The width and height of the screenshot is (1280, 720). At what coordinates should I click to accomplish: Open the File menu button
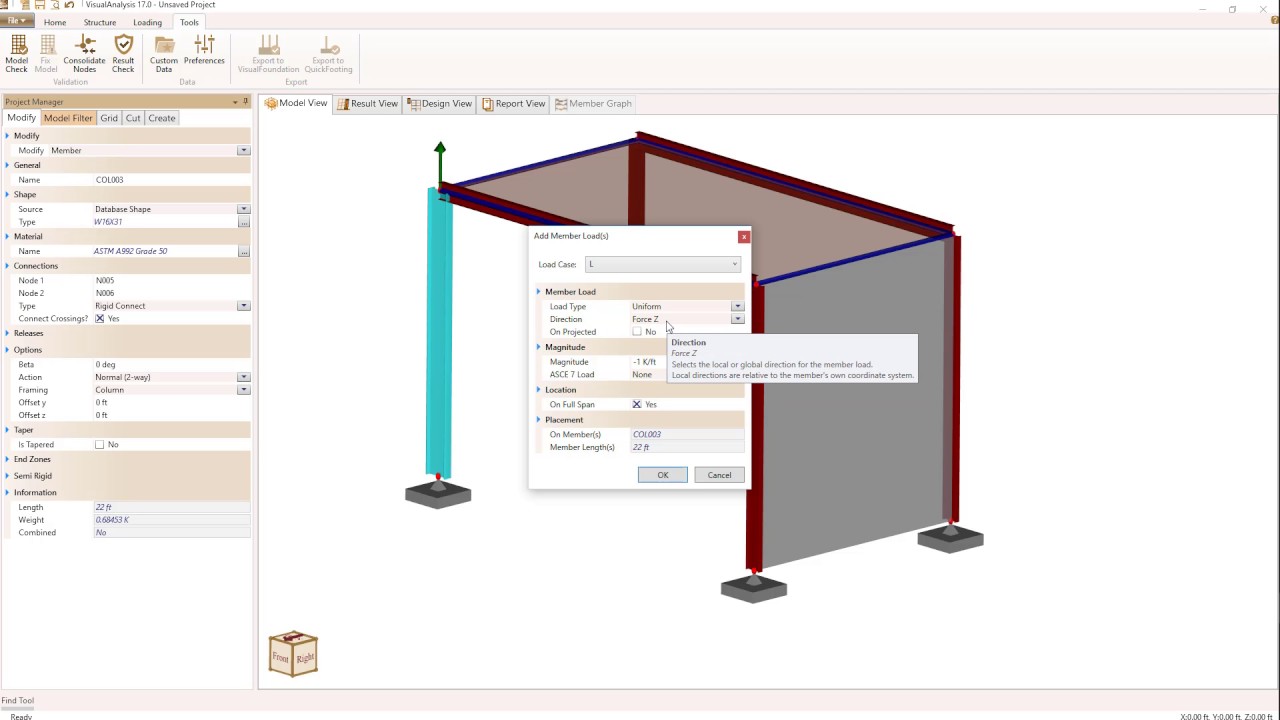[x=17, y=21]
